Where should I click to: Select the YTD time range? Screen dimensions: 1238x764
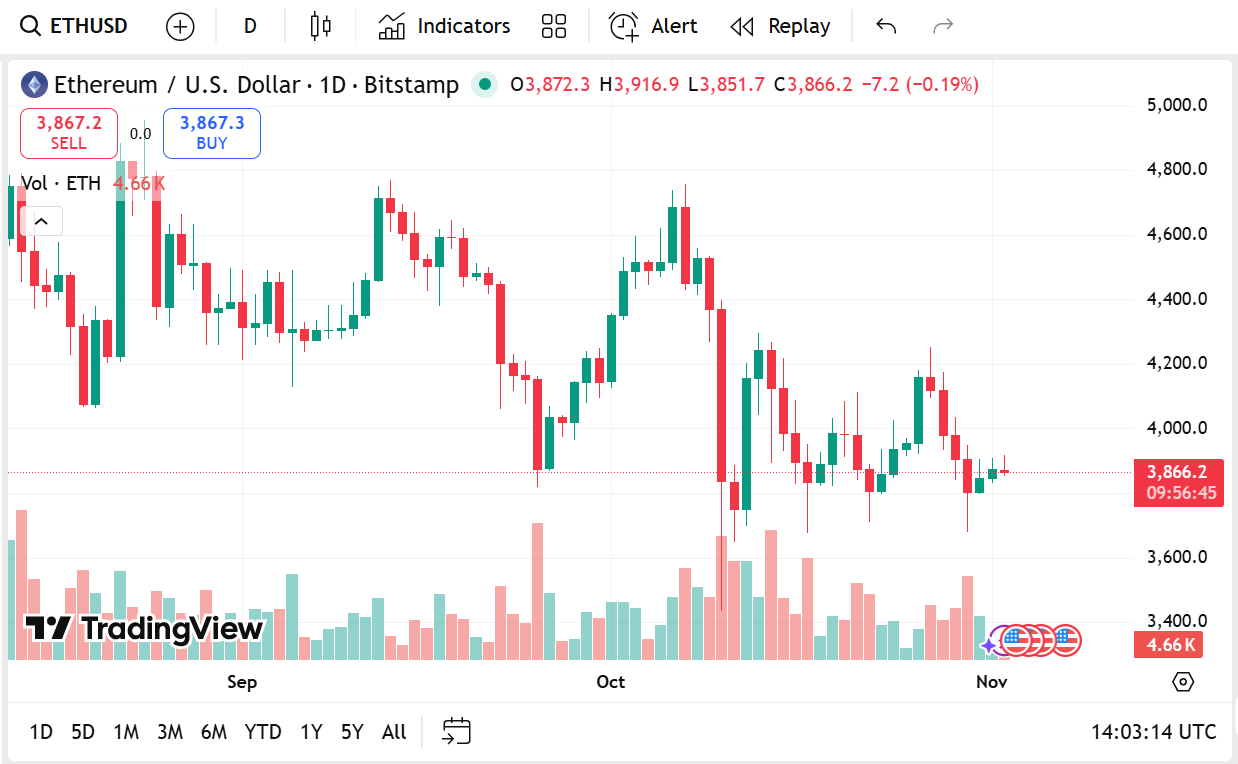click(x=263, y=732)
